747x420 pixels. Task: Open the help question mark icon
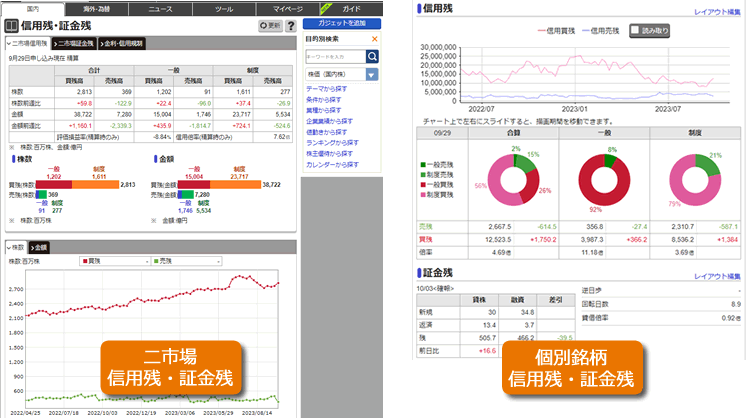[x=292, y=26]
